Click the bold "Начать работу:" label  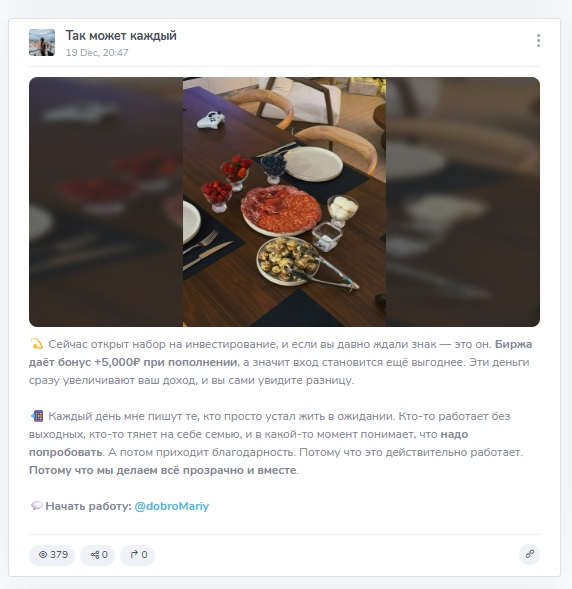pyautogui.click(x=88, y=506)
